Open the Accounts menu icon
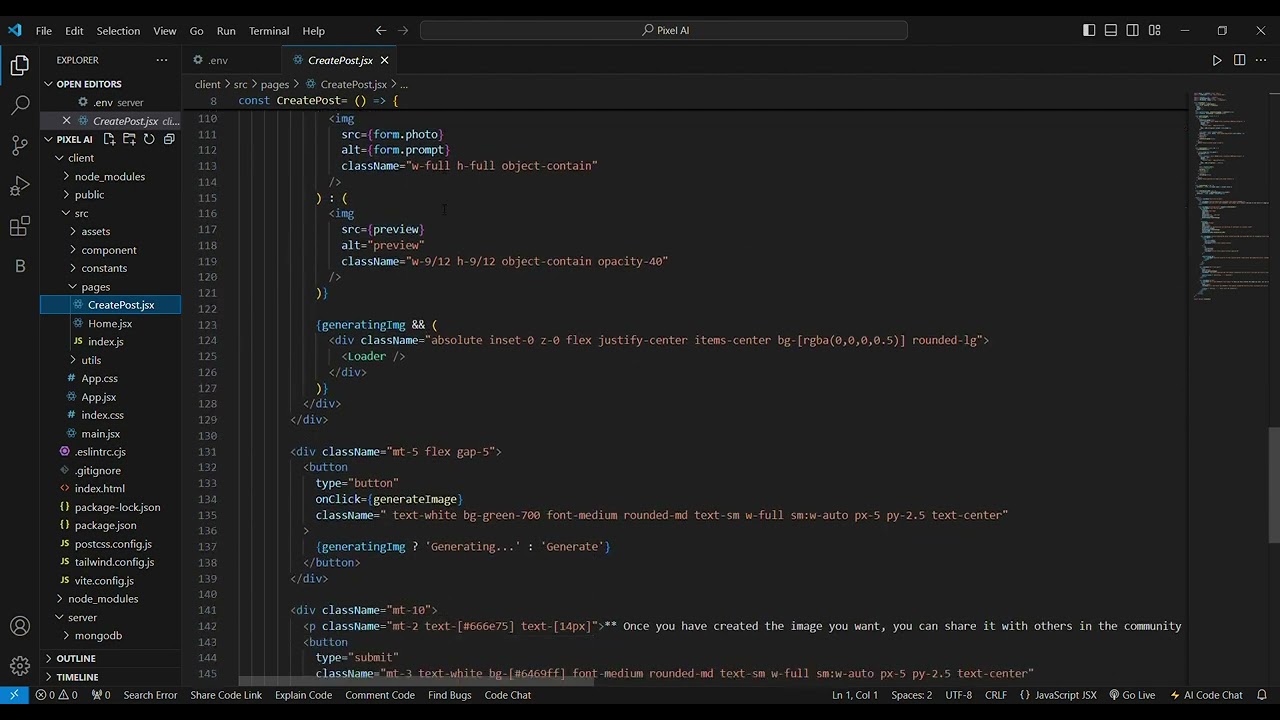This screenshot has height=720, width=1280. coord(20,627)
